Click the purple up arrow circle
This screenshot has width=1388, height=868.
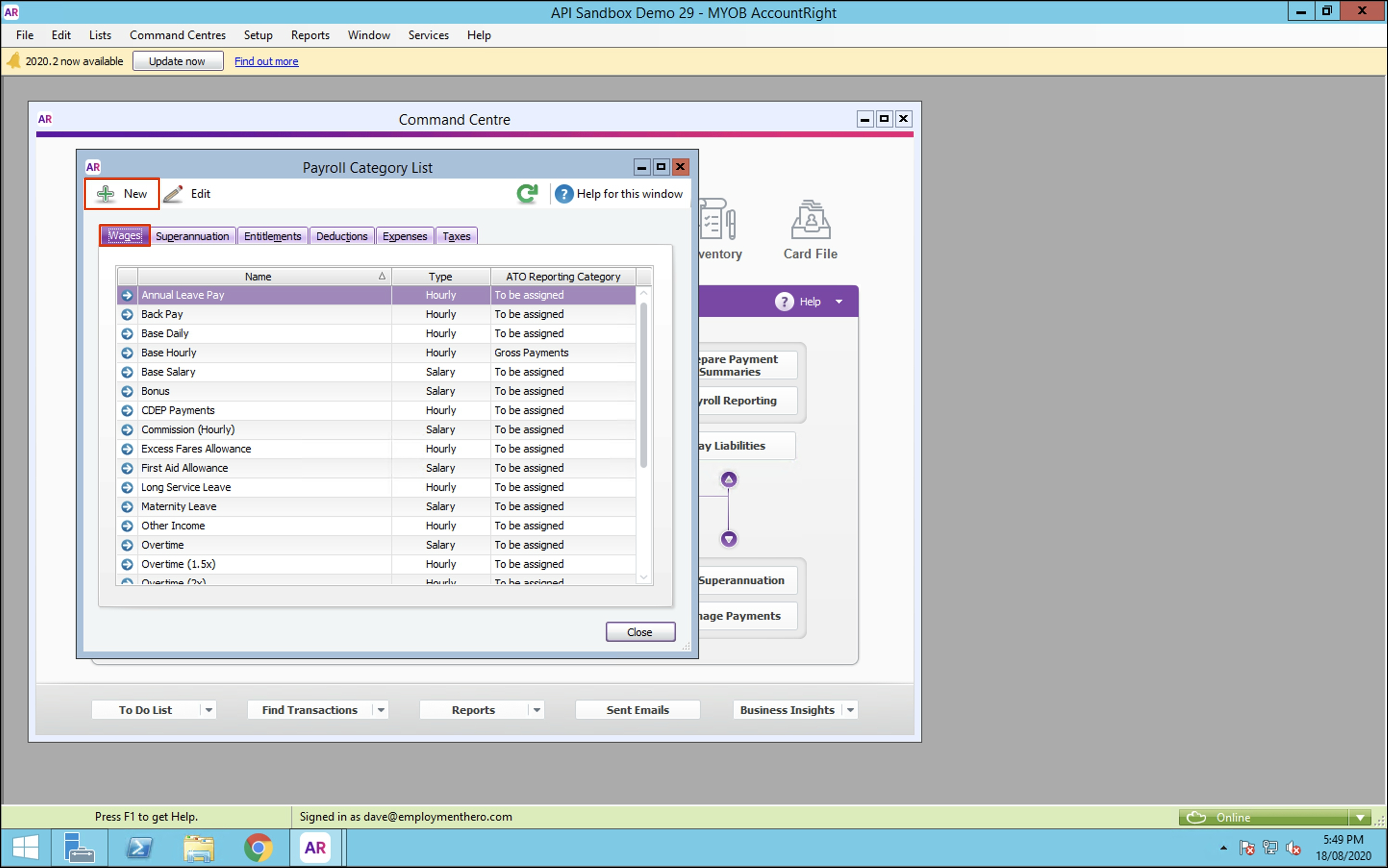coord(728,479)
